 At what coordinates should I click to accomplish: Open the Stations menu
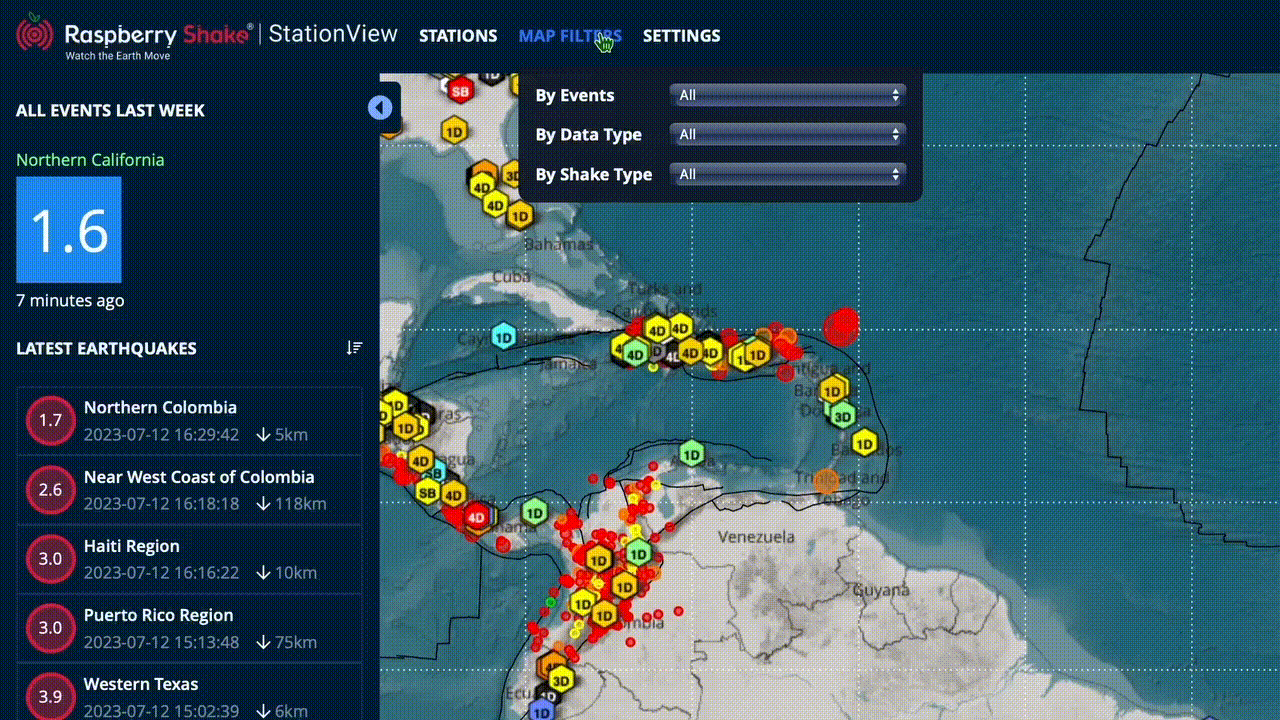pyautogui.click(x=458, y=36)
